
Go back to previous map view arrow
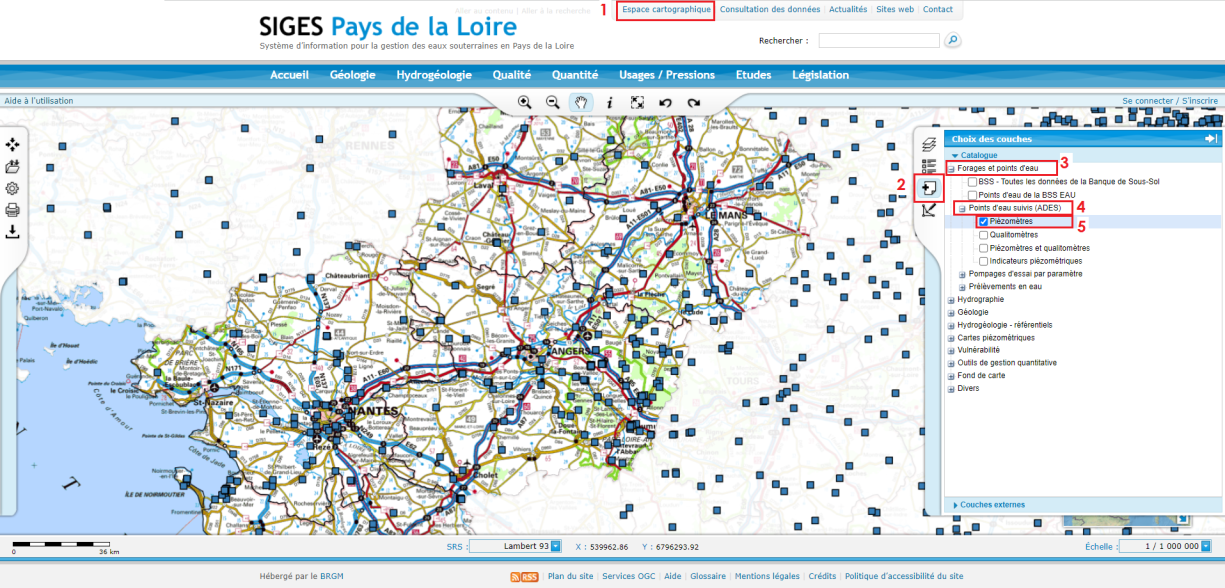665,103
